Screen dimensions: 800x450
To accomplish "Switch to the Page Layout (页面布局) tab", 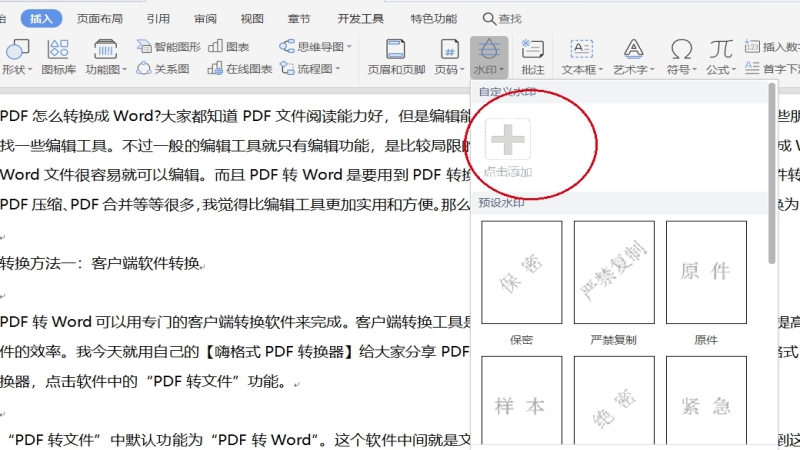I will [x=102, y=18].
